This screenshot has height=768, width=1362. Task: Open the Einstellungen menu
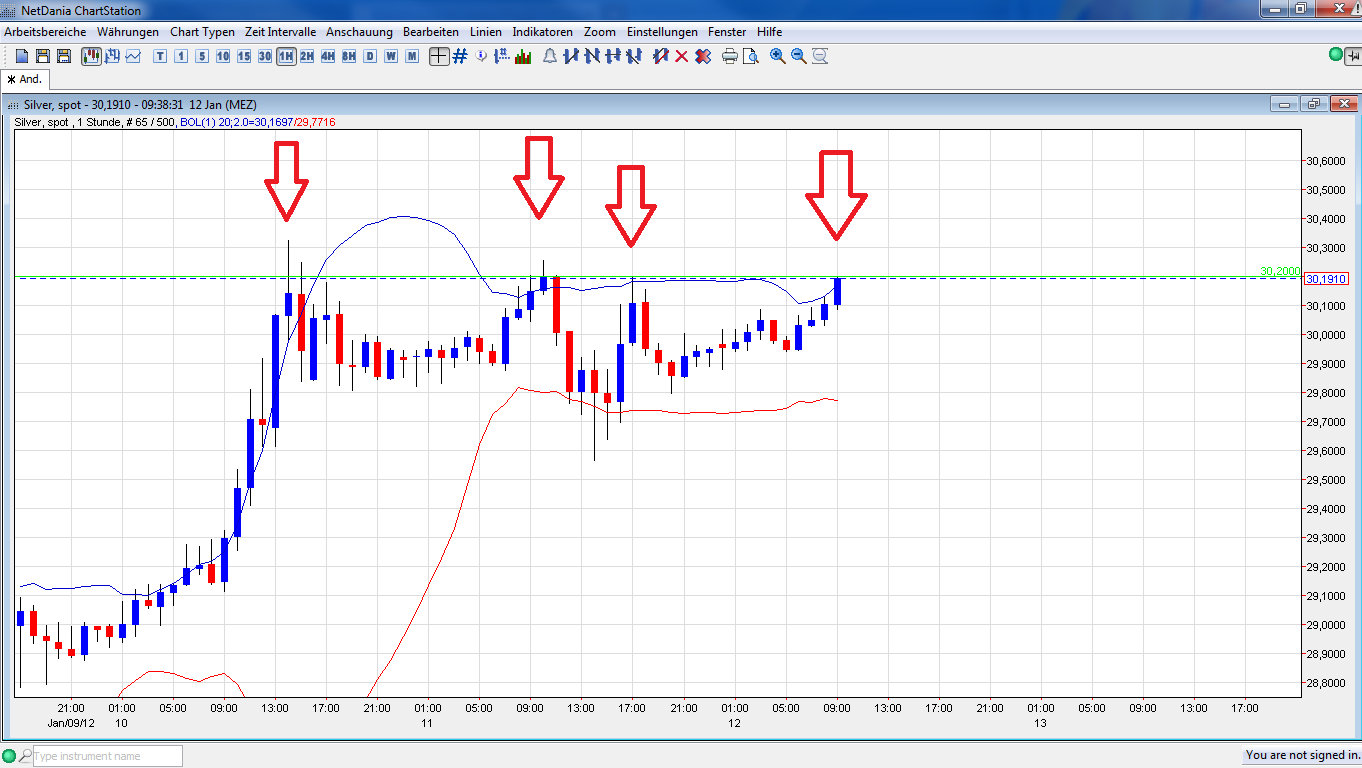point(662,31)
